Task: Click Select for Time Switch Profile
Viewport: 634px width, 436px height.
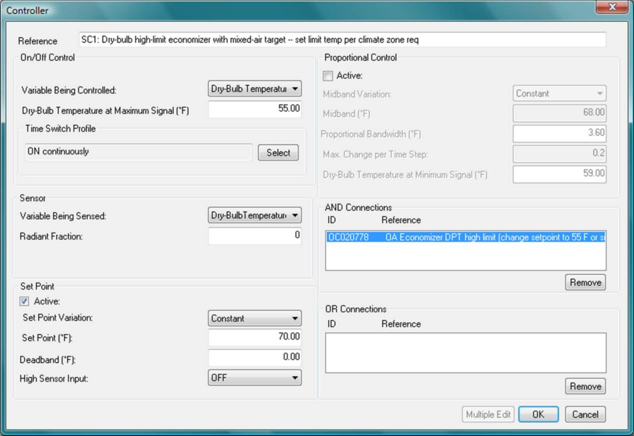Action: (278, 153)
